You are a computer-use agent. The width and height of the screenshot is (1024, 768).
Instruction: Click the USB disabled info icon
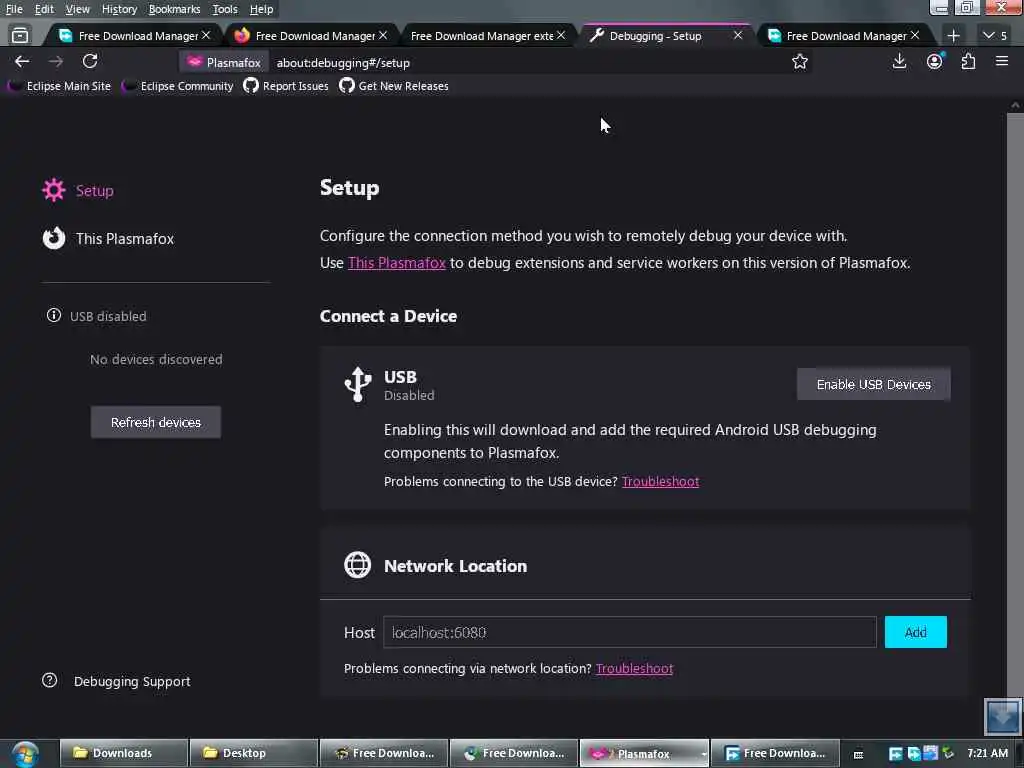[54, 315]
